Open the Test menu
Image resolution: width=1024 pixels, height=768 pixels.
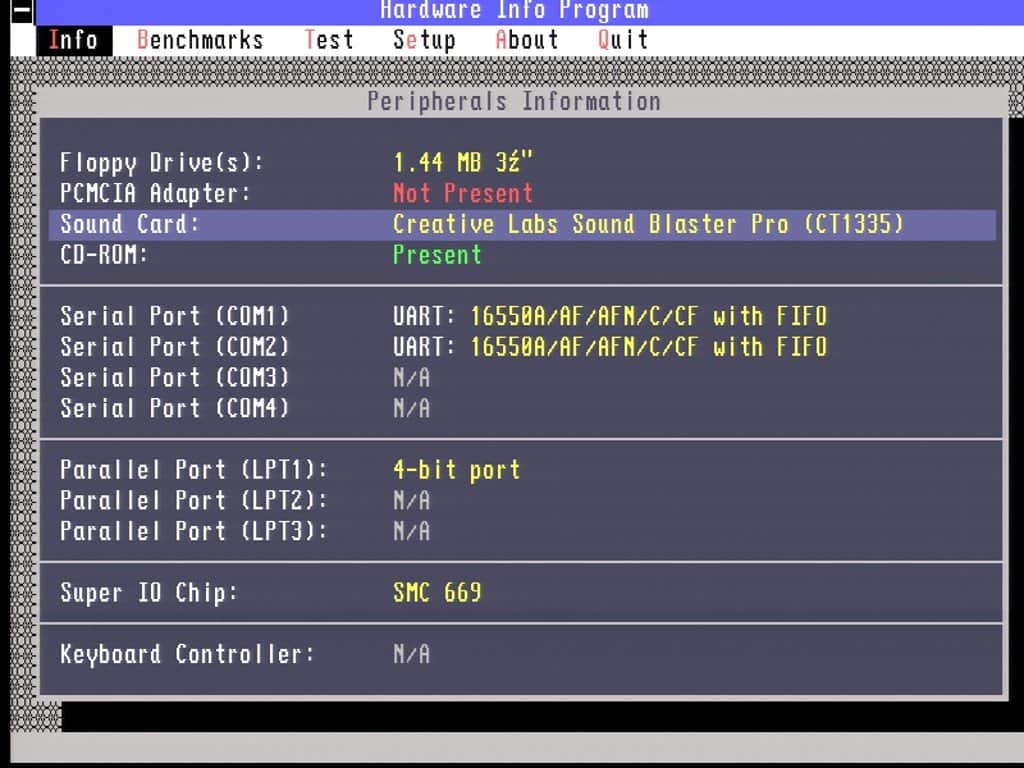point(329,40)
